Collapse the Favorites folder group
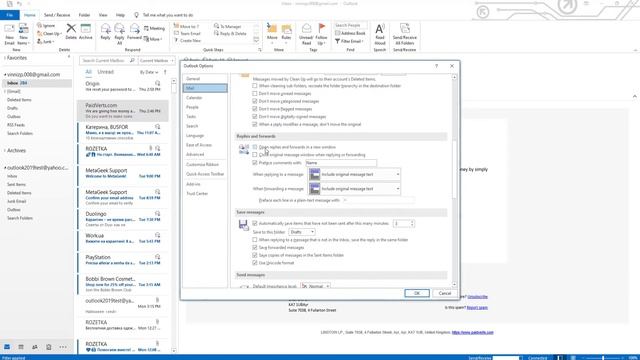The width and height of the screenshot is (640, 360). coord(5,58)
